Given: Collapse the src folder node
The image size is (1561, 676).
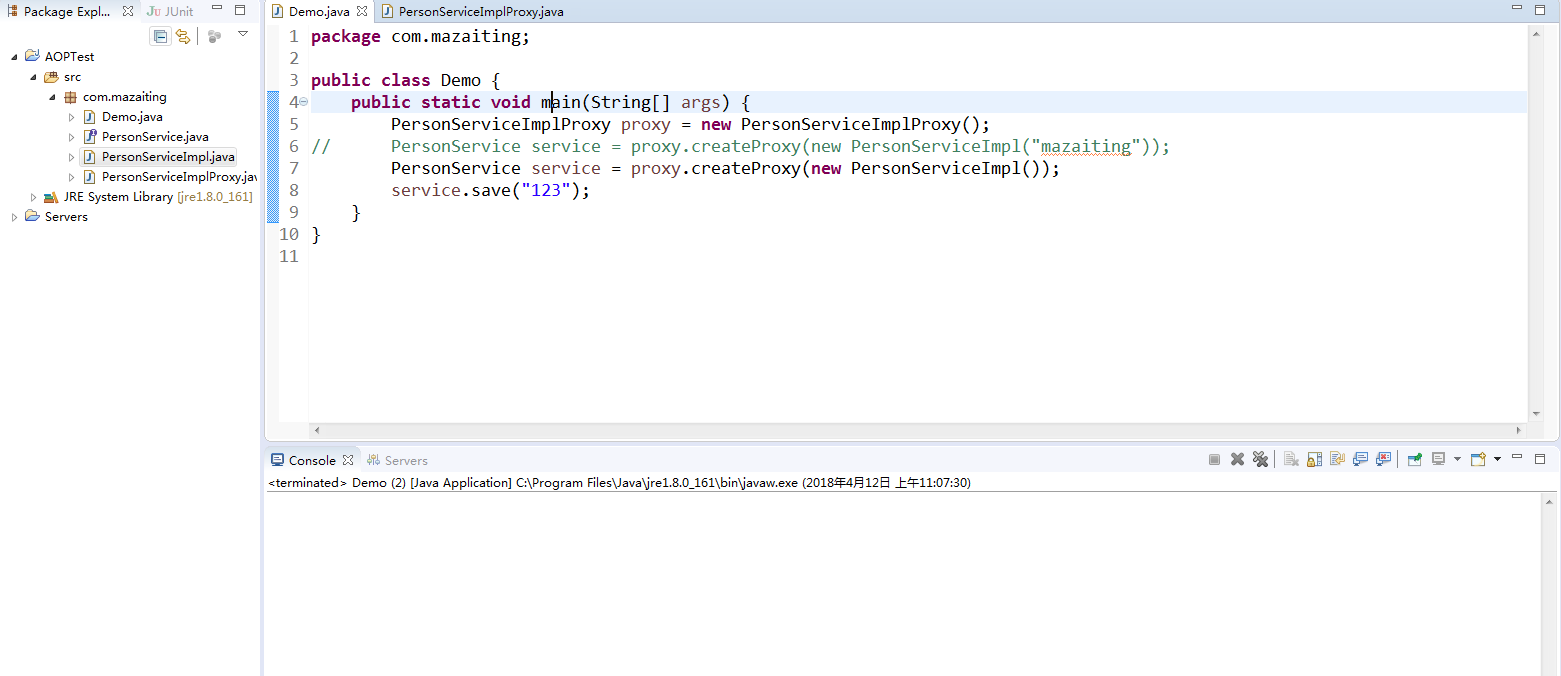Looking at the screenshot, I should pyautogui.click(x=33, y=77).
